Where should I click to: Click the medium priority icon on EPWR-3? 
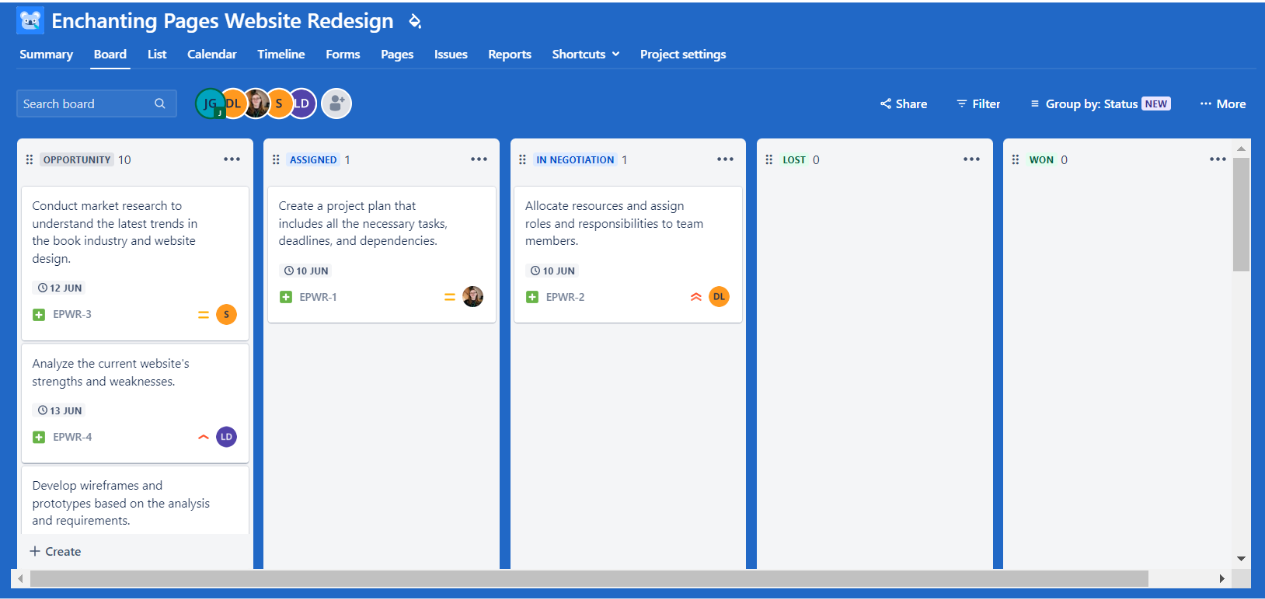click(x=203, y=315)
